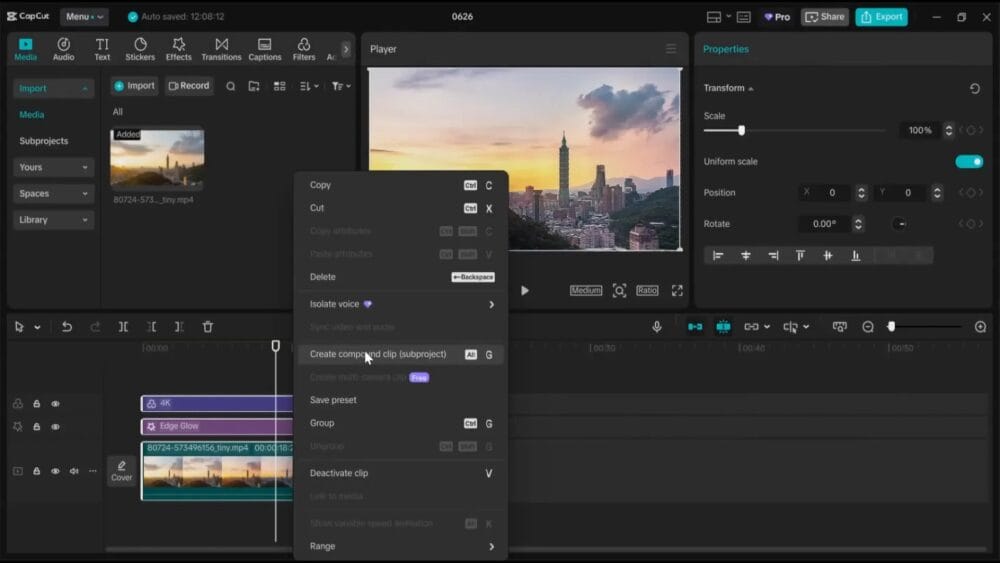
Task: Expand the Range submenu arrow
Action: (491, 547)
